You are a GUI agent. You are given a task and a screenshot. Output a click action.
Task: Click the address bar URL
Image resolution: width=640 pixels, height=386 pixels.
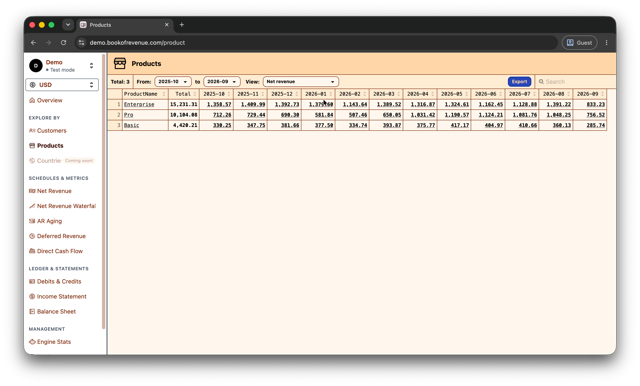point(137,42)
